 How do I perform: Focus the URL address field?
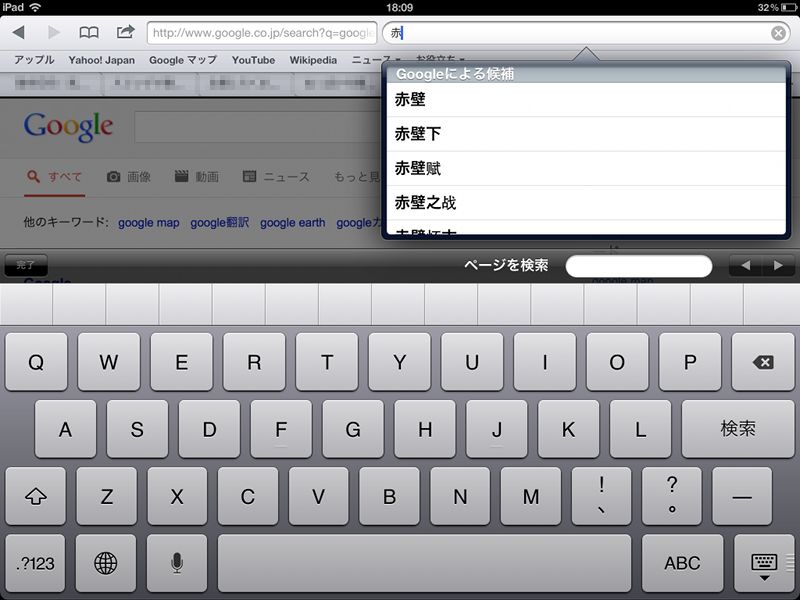click(x=262, y=33)
